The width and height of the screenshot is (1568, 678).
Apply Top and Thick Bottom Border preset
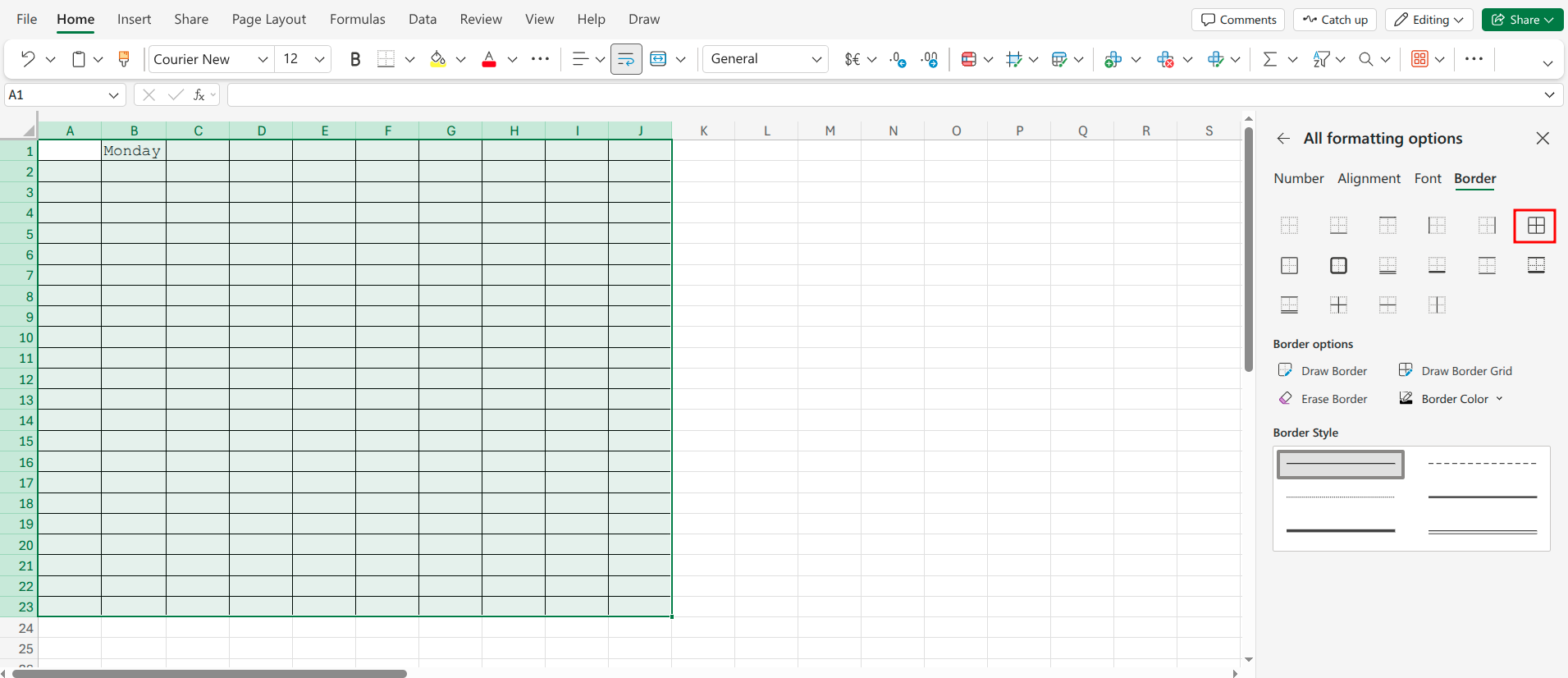(1536, 265)
